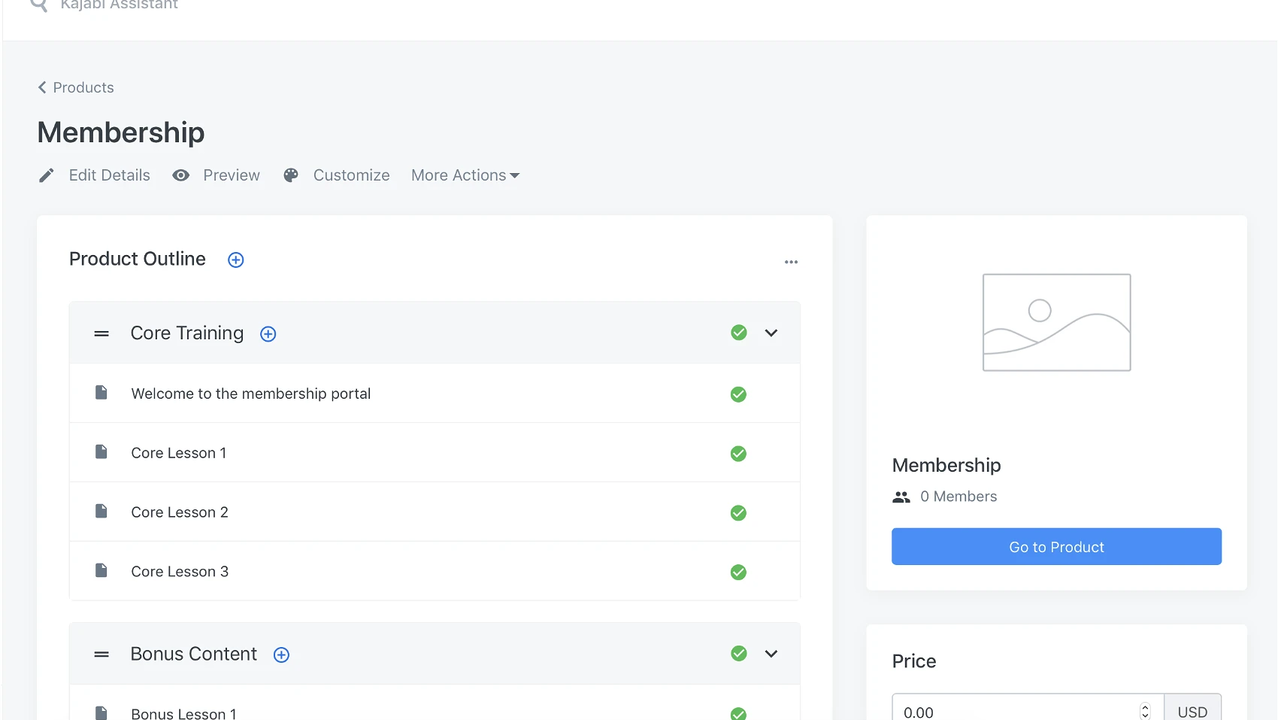Image resolution: width=1278 pixels, height=720 pixels.
Task: Add content with the Product Outline plus icon
Action: pos(235,259)
